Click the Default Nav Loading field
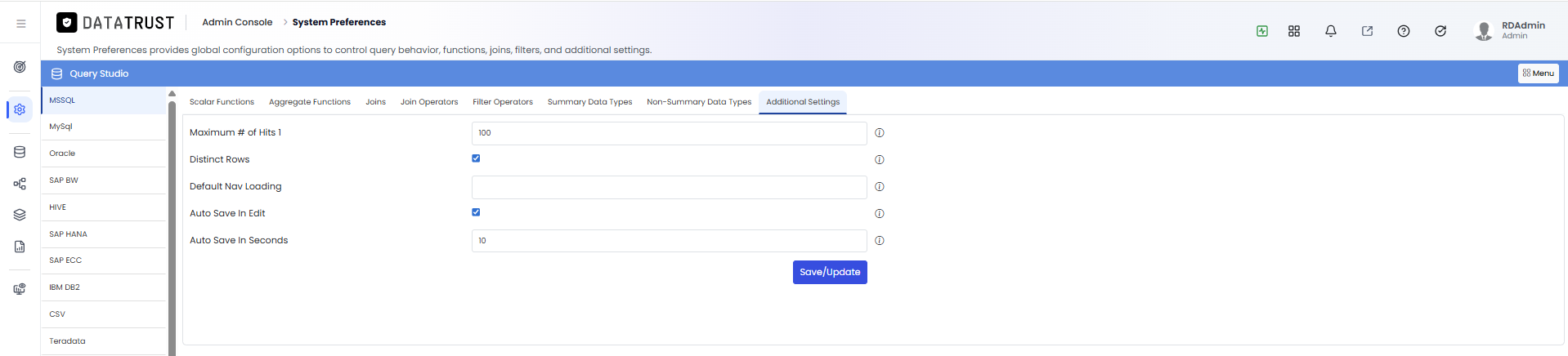This screenshot has width=1568, height=356. tap(669, 187)
